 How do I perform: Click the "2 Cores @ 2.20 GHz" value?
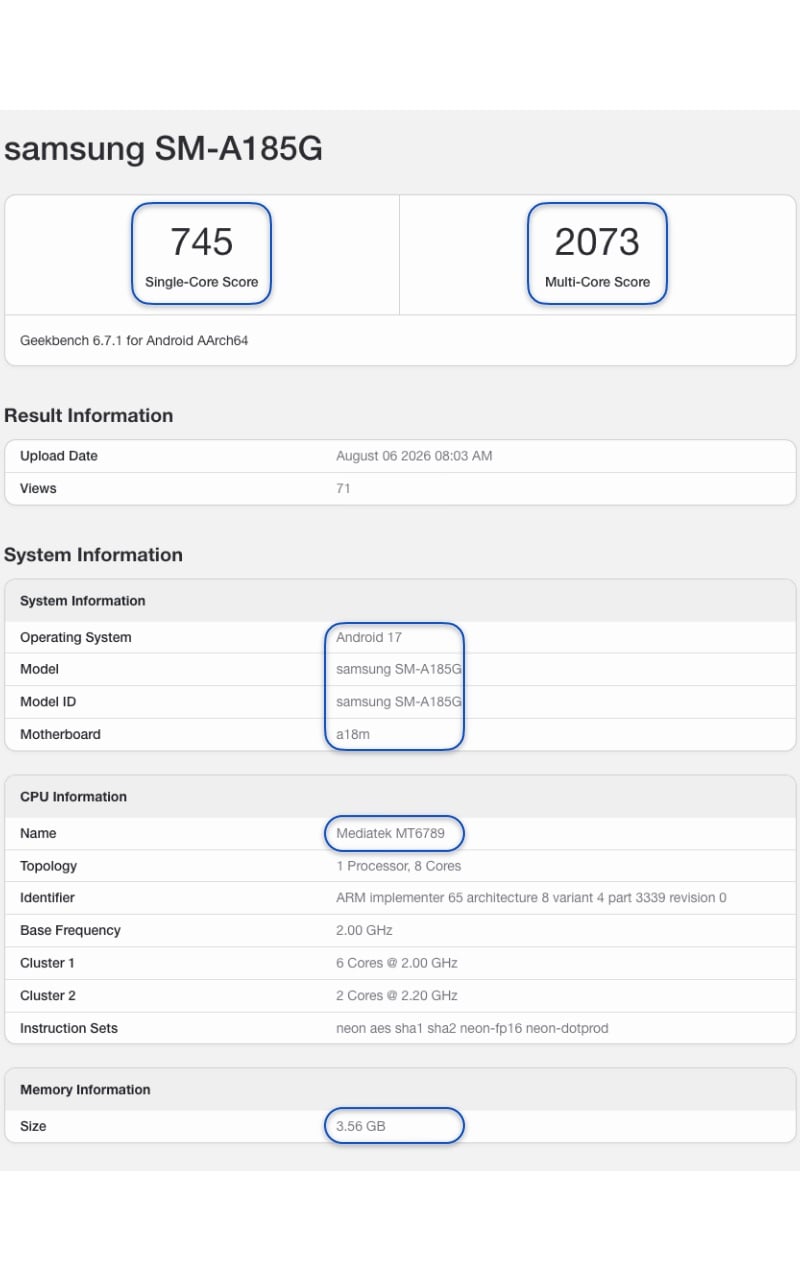click(x=397, y=996)
